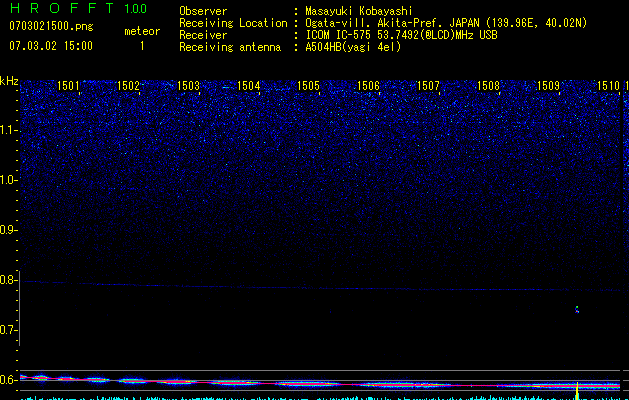
Task: Select the file name 0703021500.png
Action: coord(51,26)
